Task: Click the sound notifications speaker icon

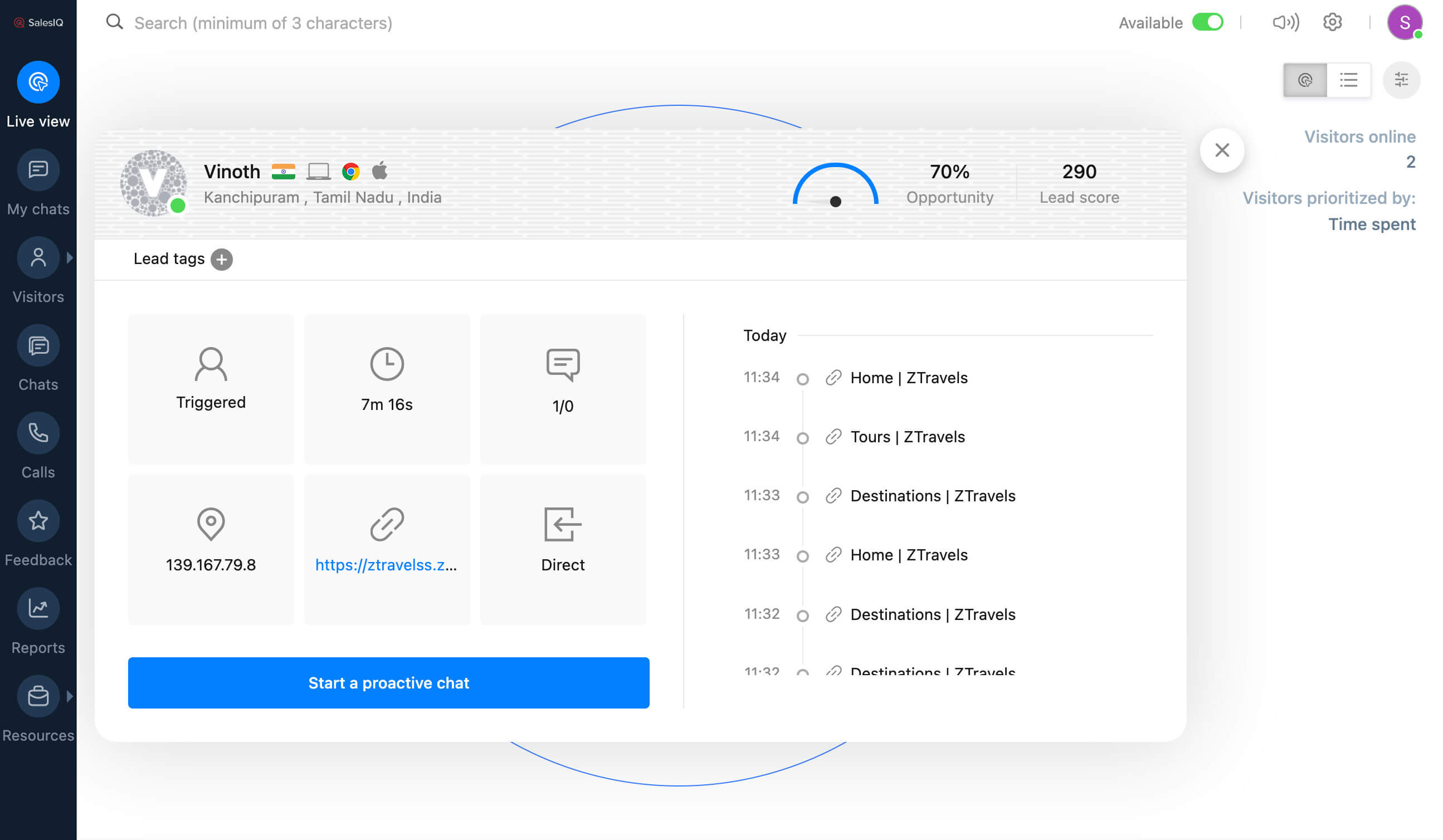Action: pos(1285,22)
